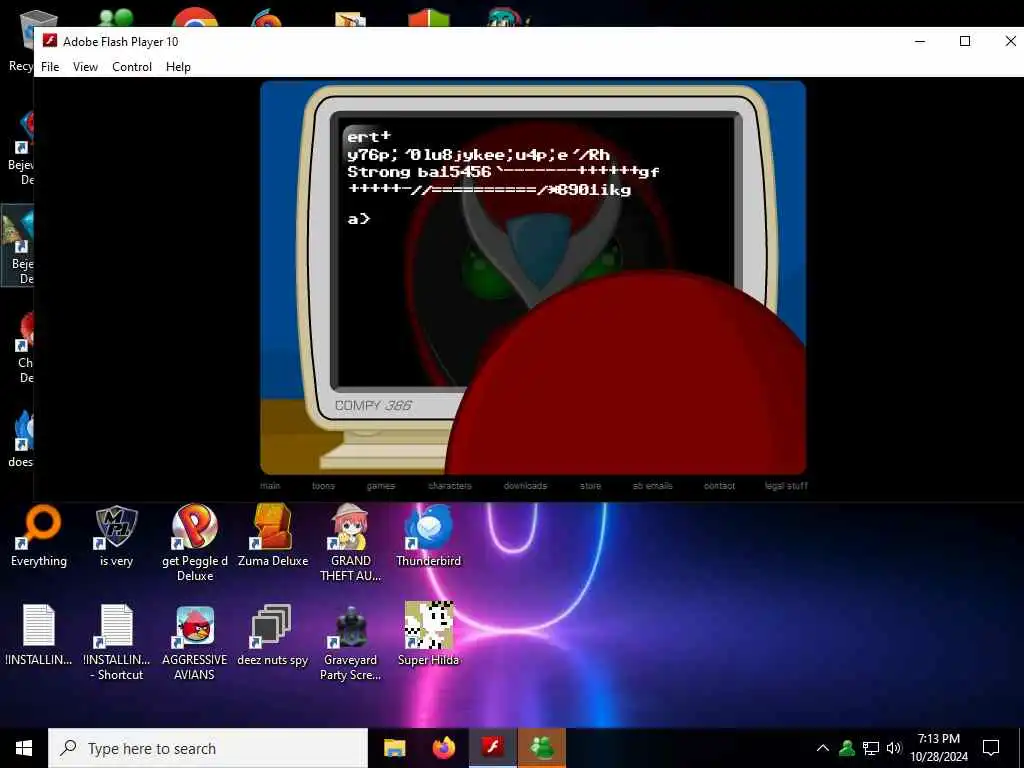Select the 'deez nuts spy' desktop icon

pyautogui.click(x=273, y=635)
